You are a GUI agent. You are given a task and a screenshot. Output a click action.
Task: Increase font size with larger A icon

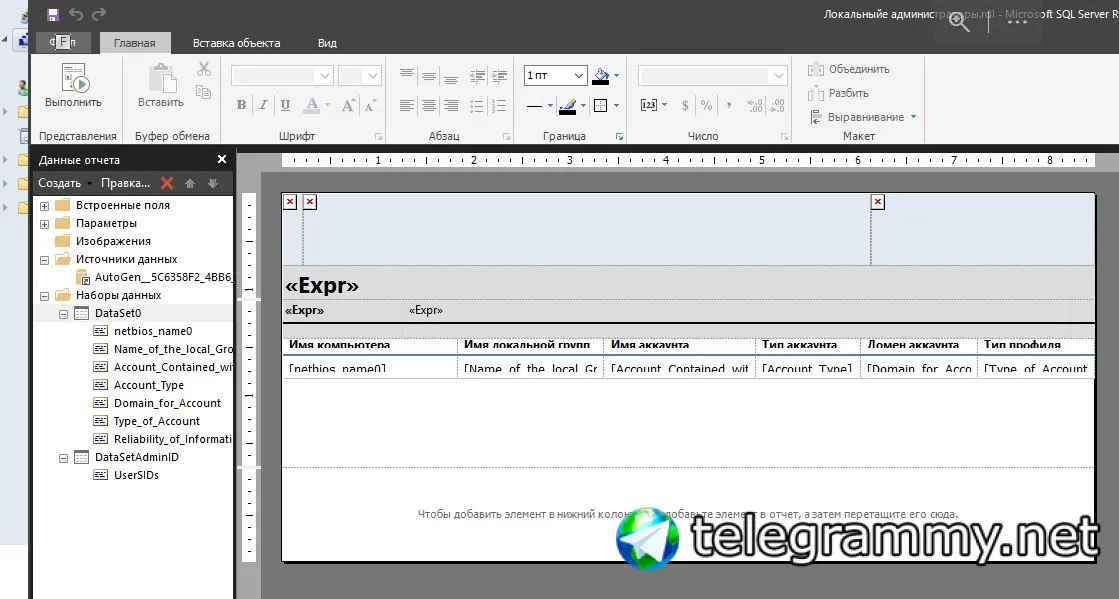348,105
